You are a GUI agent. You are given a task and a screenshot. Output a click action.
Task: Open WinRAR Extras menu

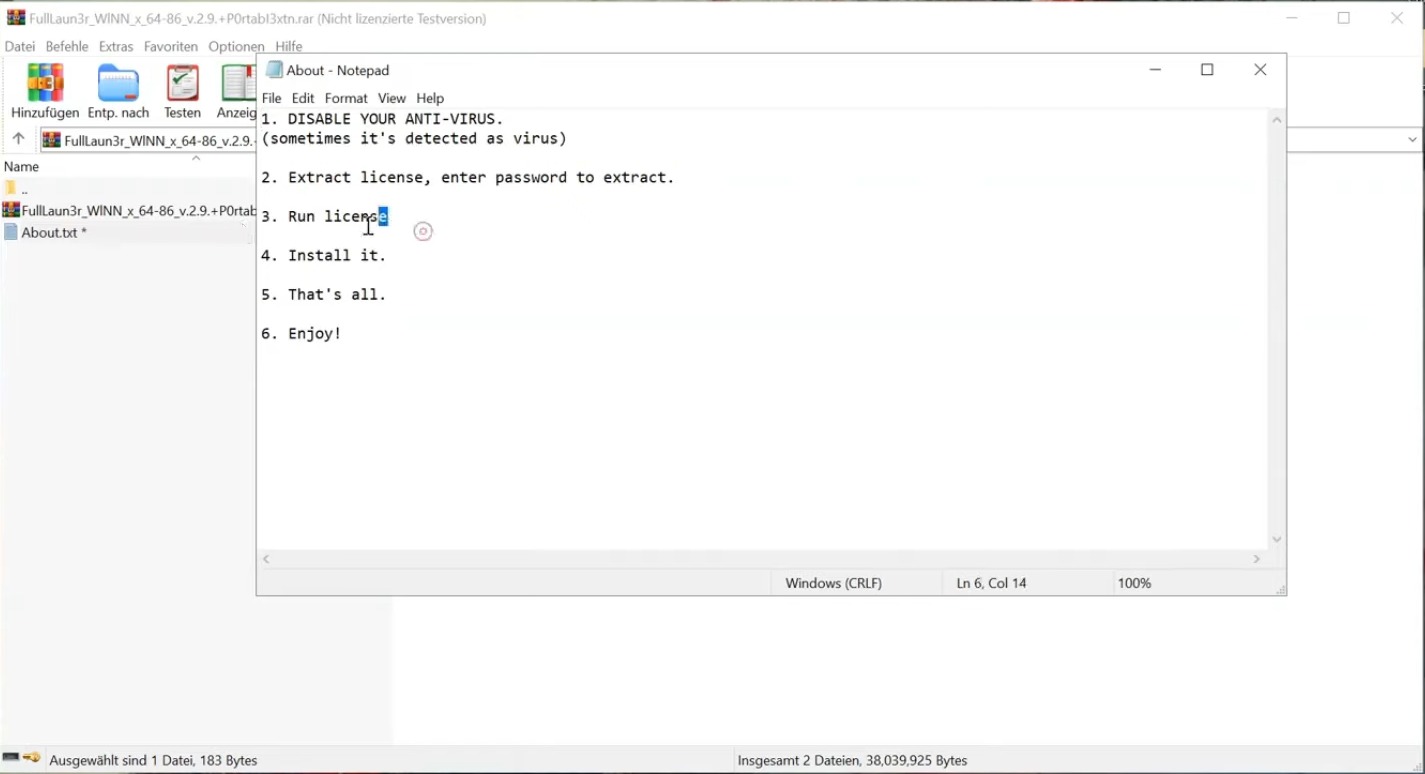(x=116, y=47)
